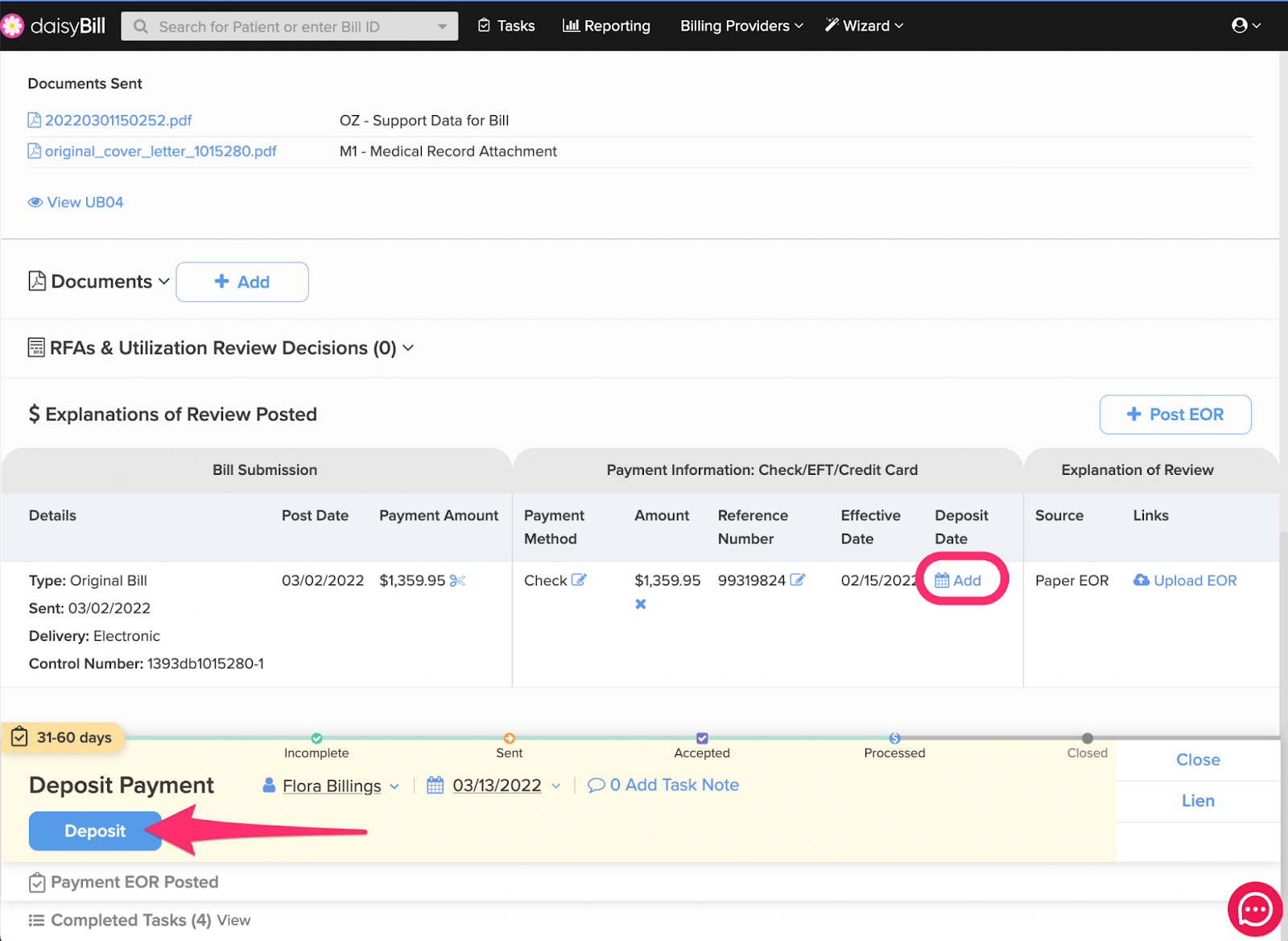Open the Flora Billings assignee dropdown
This screenshot has width=1288, height=941.
[x=332, y=786]
